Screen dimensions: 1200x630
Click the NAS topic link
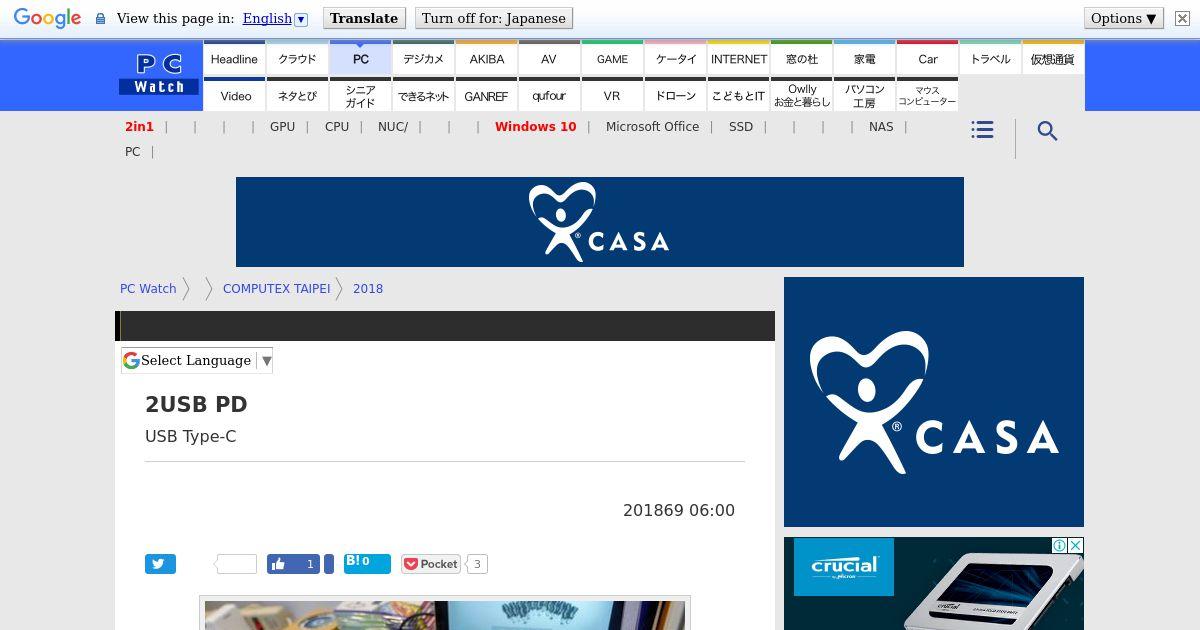(x=881, y=127)
